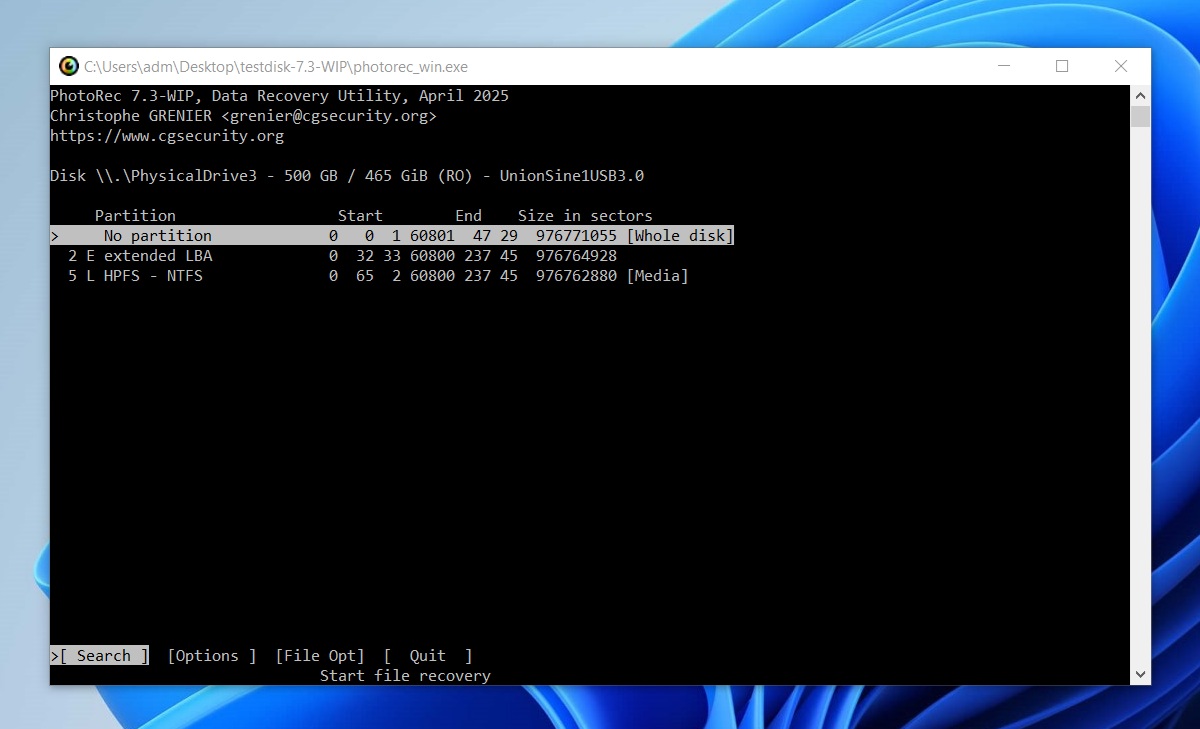The width and height of the screenshot is (1200, 729).
Task: Click the disk description line for PhysicalDrive3
Action: [347, 175]
